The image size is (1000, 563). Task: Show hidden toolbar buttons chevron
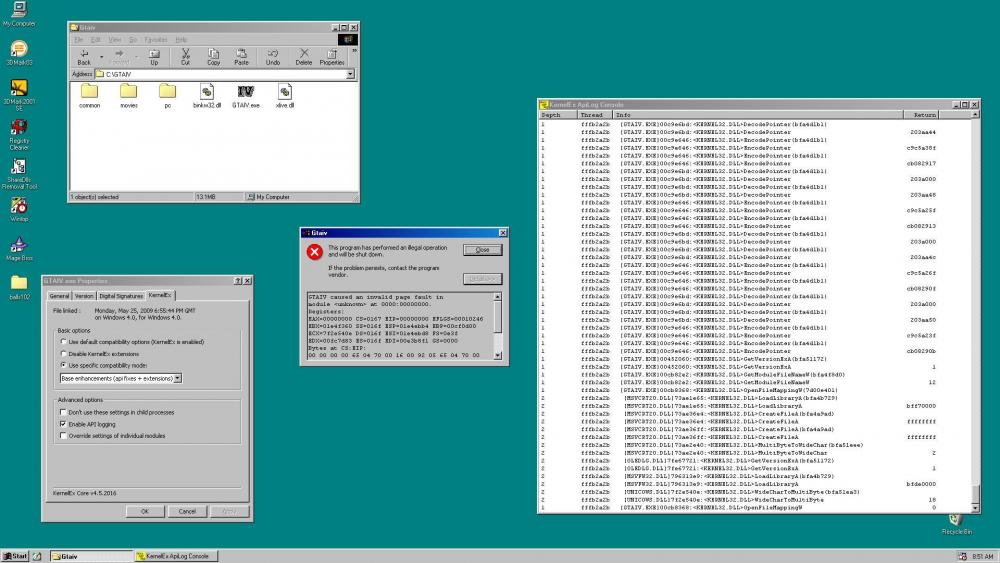(354, 51)
